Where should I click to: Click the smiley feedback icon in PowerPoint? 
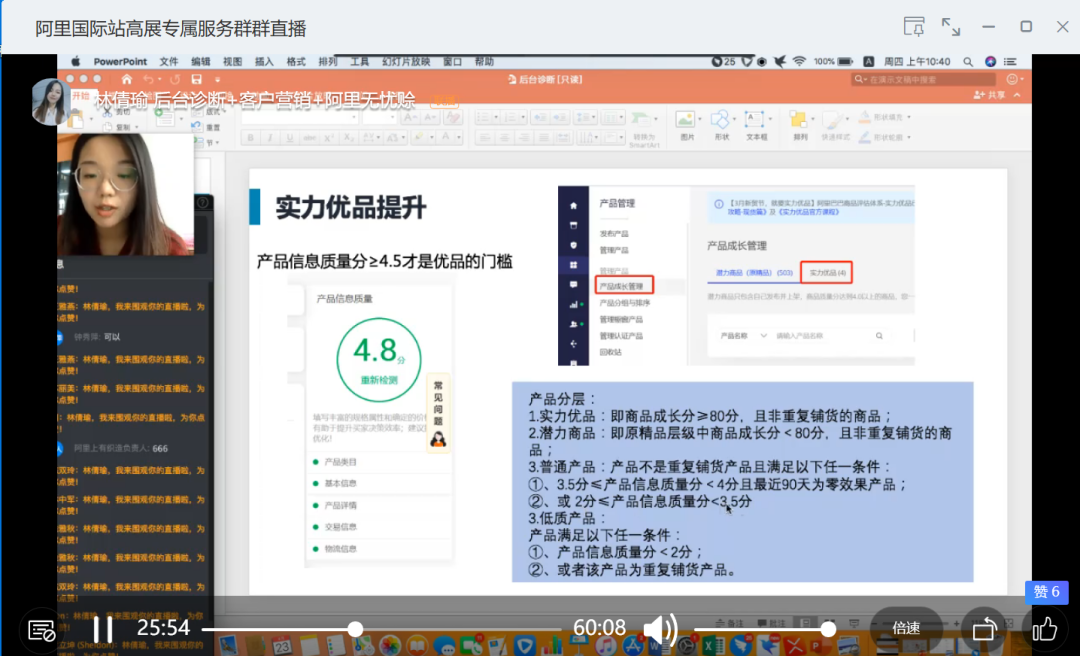1012,79
